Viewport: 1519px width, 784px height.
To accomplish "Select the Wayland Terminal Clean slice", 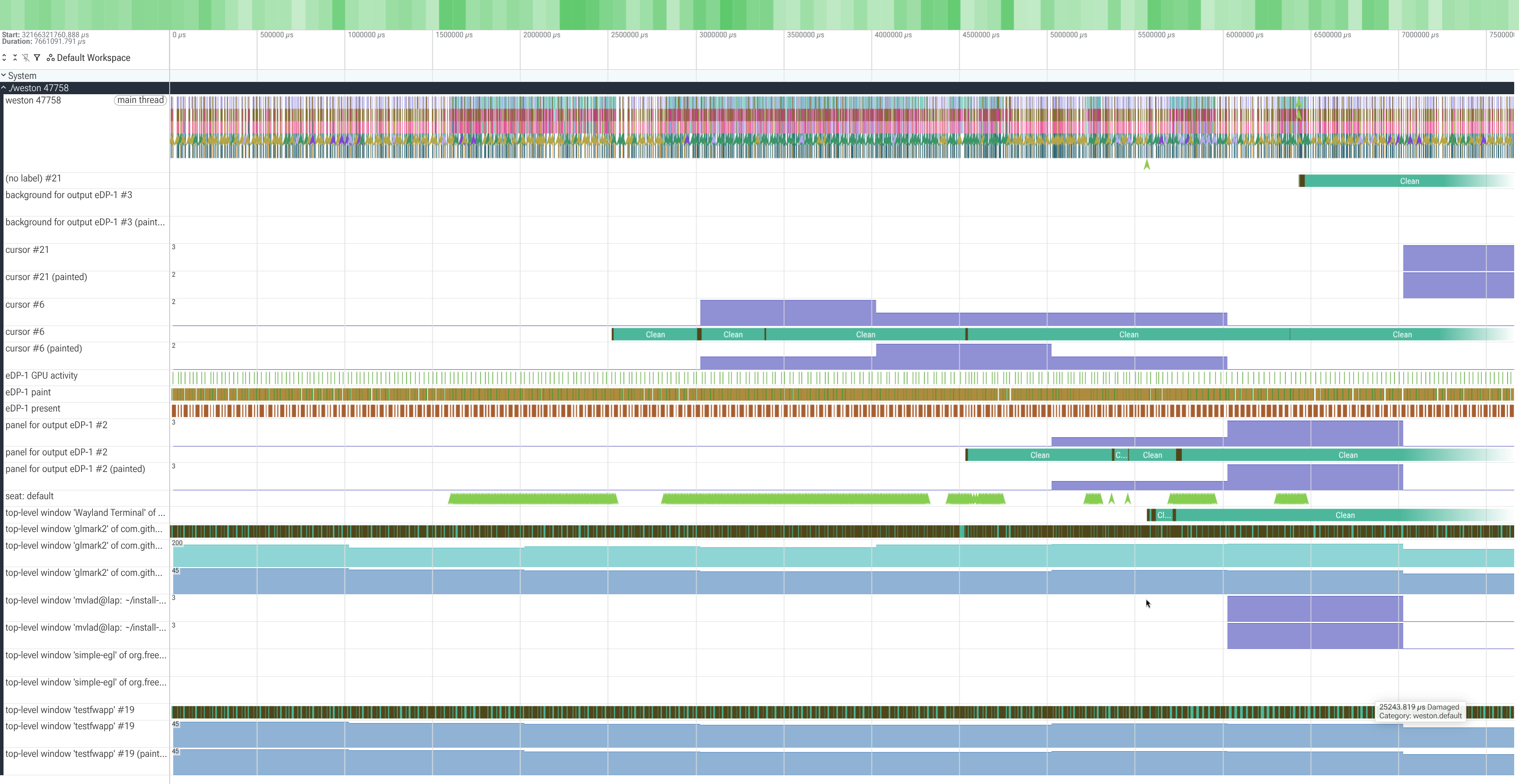I will click(x=1345, y=515).
